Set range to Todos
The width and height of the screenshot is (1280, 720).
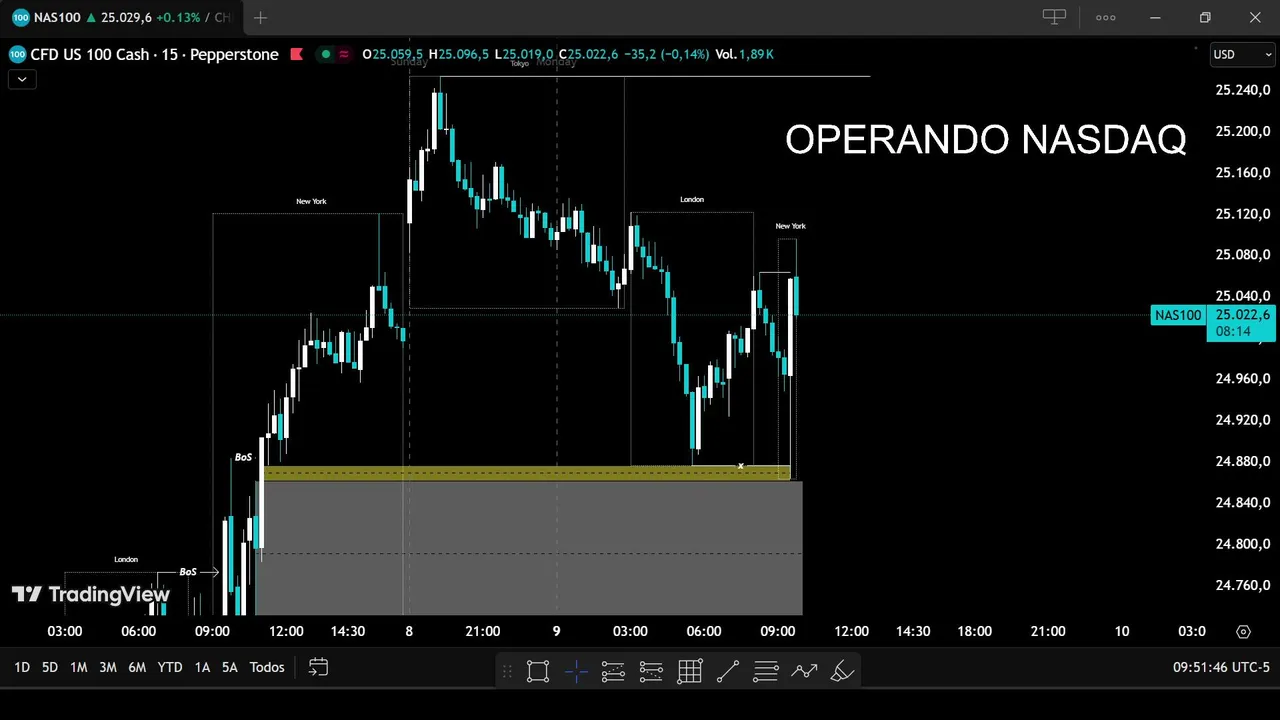[267, 667]
